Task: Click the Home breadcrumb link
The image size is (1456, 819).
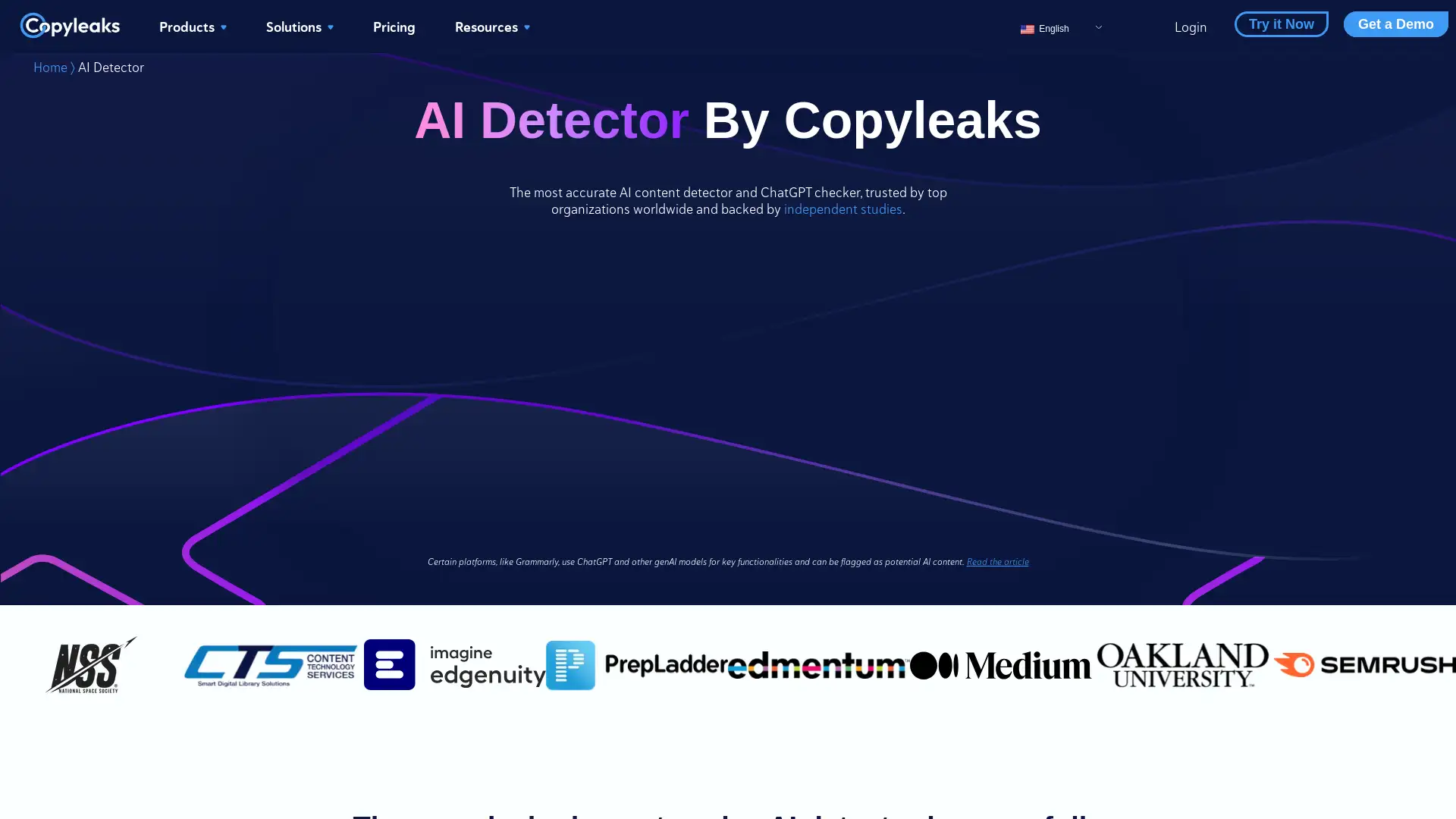Action: [50, 66]
